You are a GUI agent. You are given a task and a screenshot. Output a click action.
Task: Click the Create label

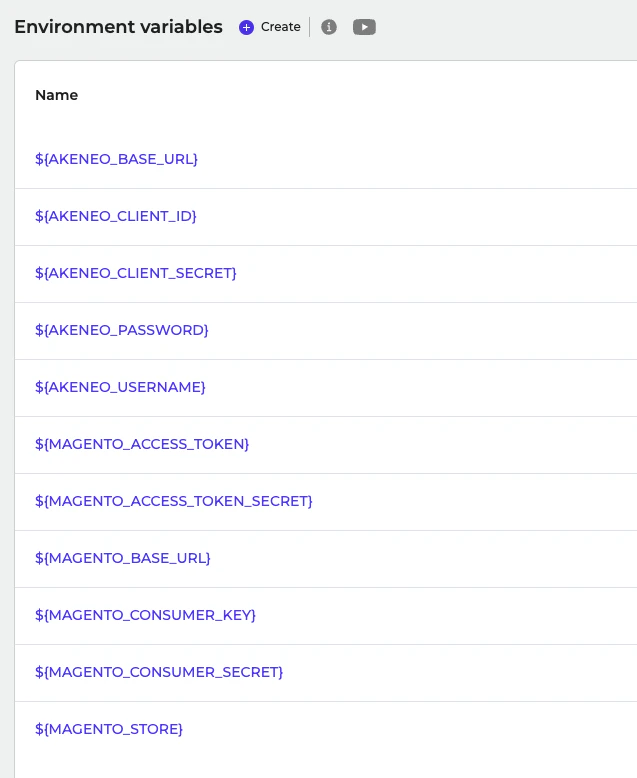(x=281, y=27)
